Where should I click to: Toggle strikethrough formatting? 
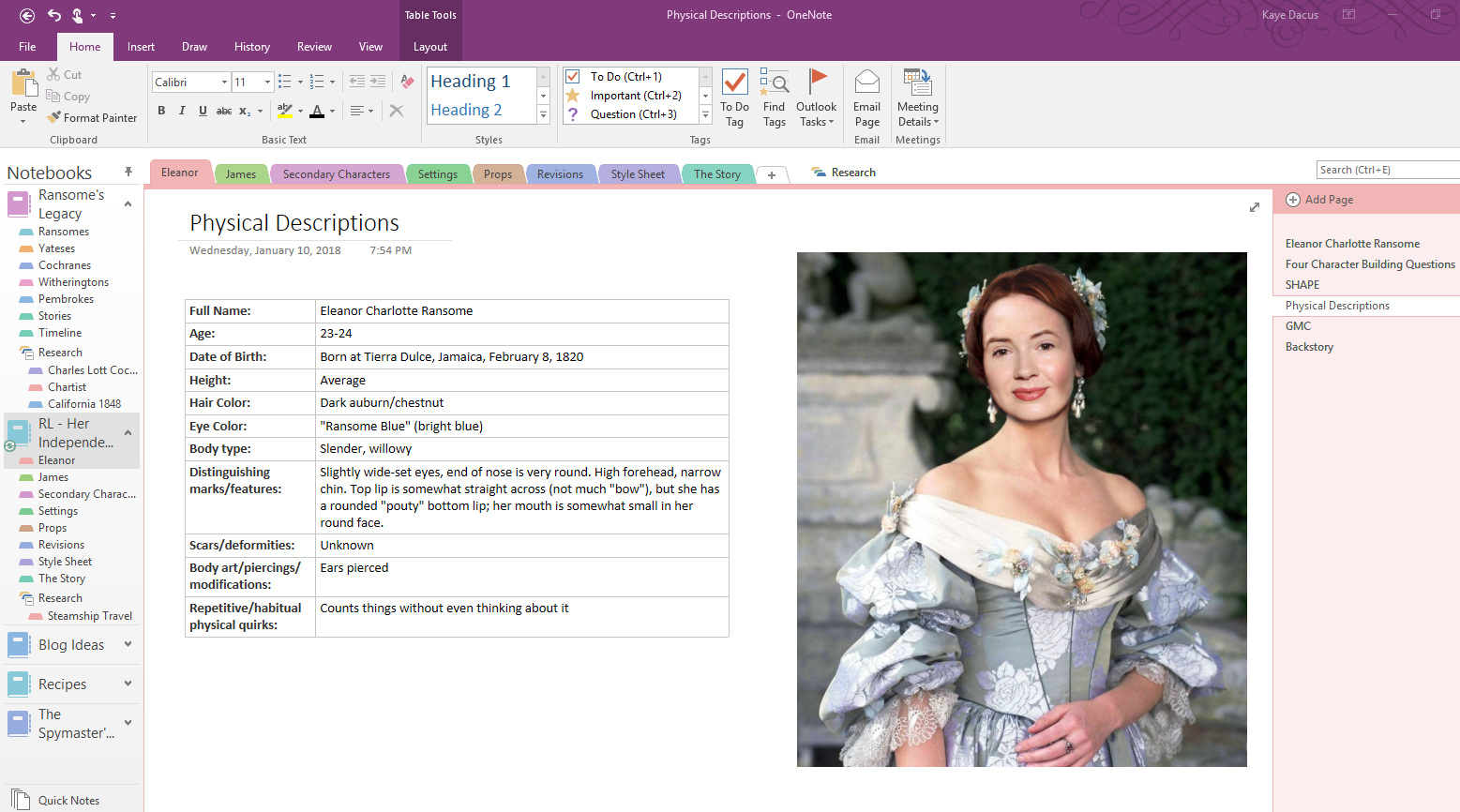coord(224,111)
